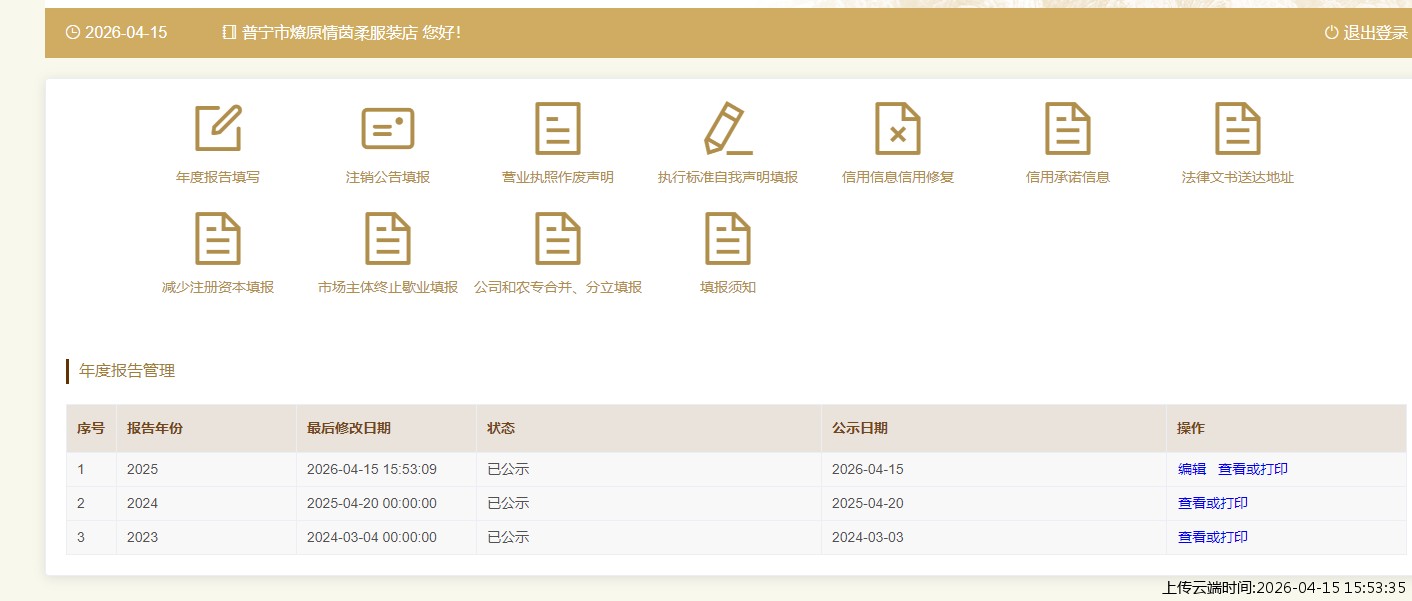This screenshot has width=1412, height=601.
Task: Click 编辑 link for the 2025 report
Action: (x=1192, y=469)
